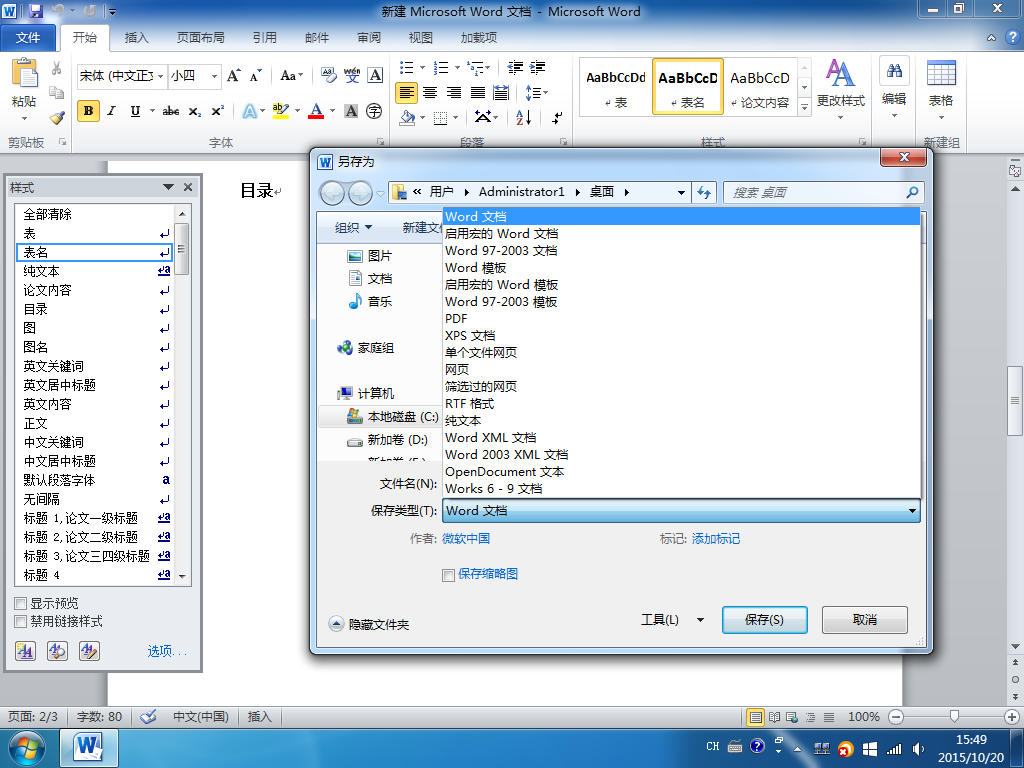
Task: Toggle Italic formatting
Action: pyautogui.click(x=112, y=111)
